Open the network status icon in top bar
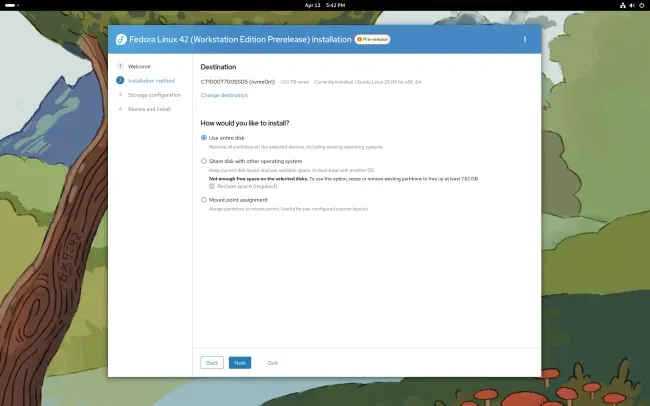The image size is (650, 406). 623,5
